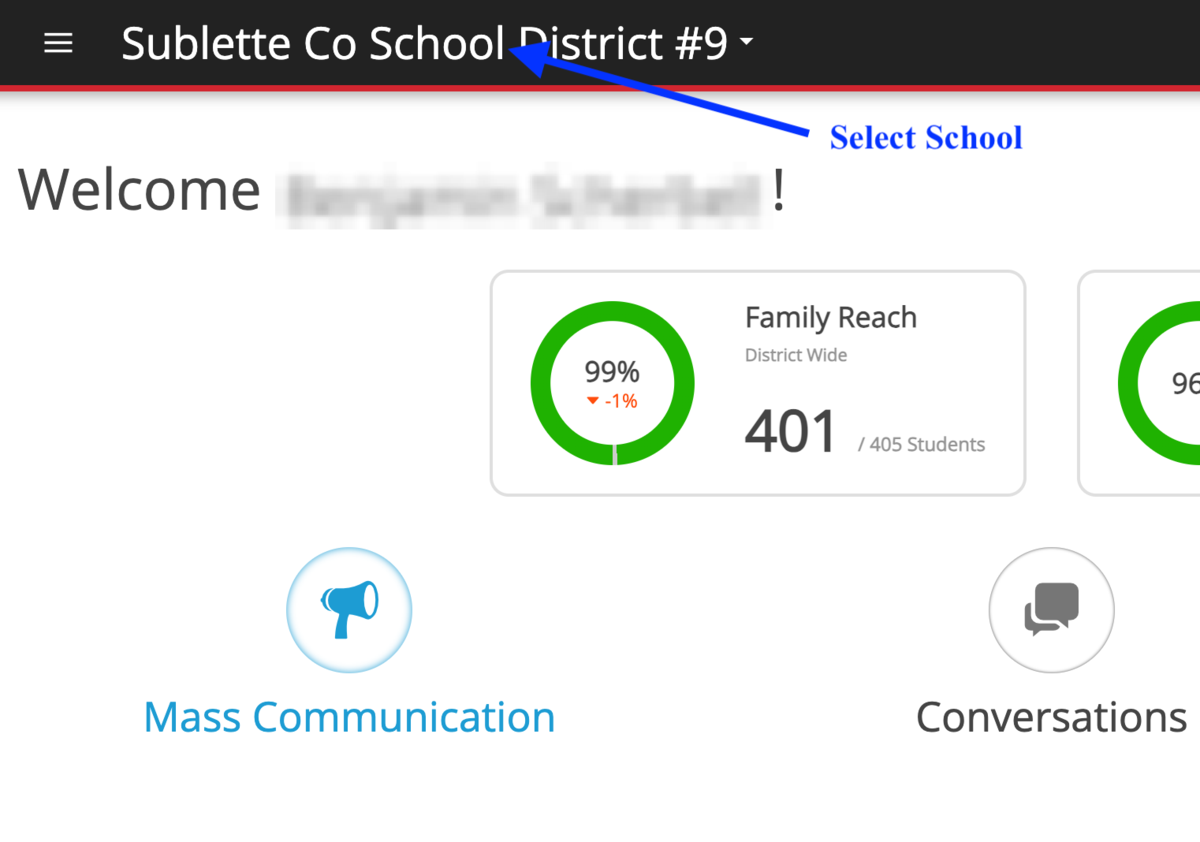This screenshot has height=842, width=1200.
Task: Click the dropdown next to Sublette Co School District #9
Action: pos(745,41)
